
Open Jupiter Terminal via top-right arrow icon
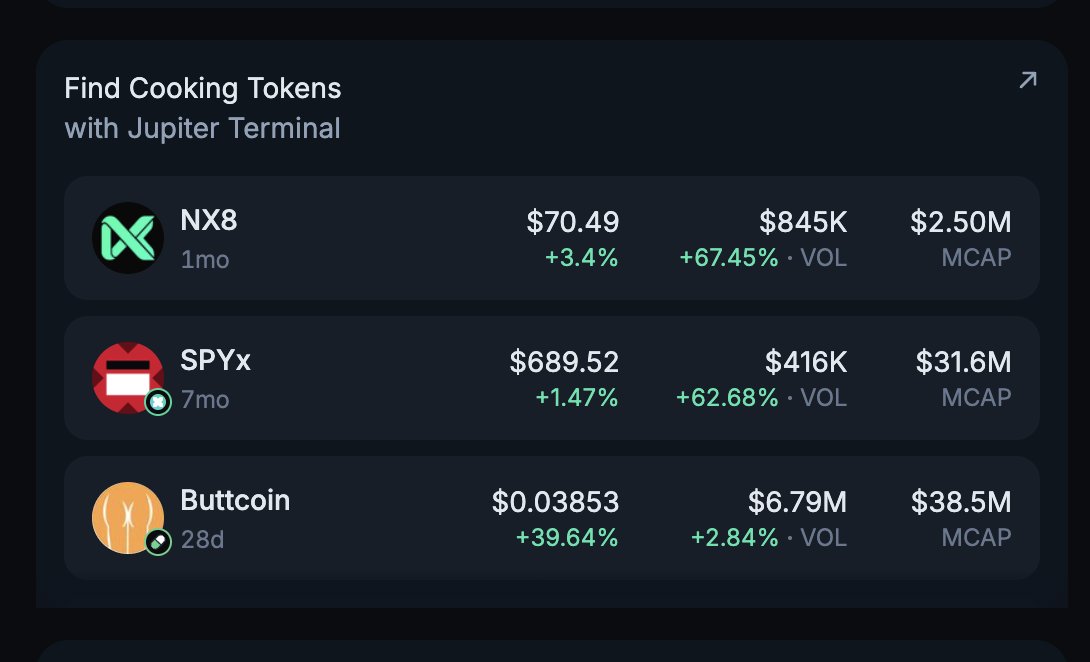coord(1027,80)
